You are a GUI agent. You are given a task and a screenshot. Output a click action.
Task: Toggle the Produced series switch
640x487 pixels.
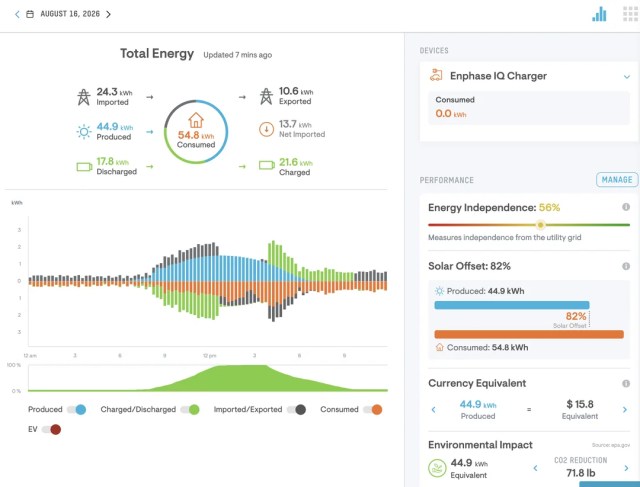click(76, 409)
